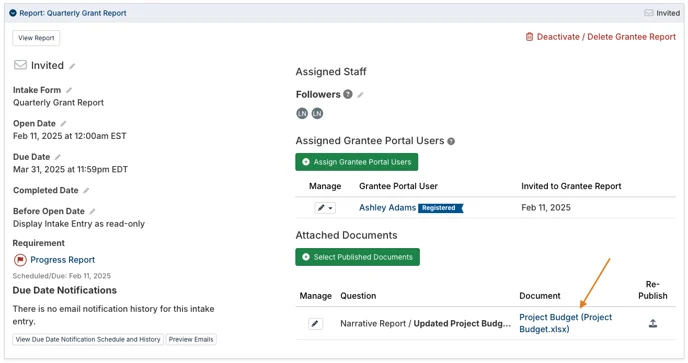Click the envelope icon beside Invited heading
Image resolution: width=688 pixels, height=363 pixels.
20,65
